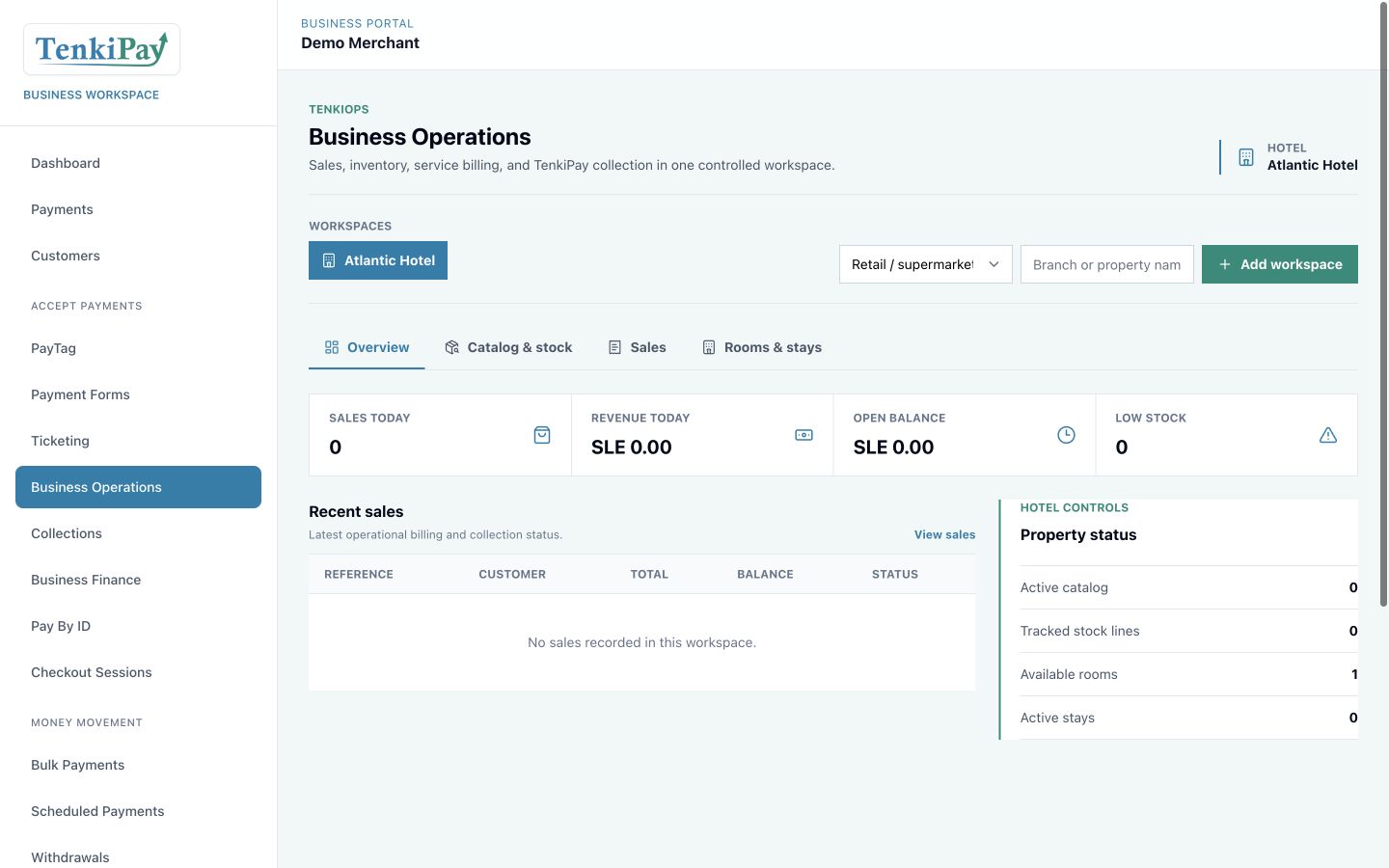Image resolution: width=1389 pixels, height=868 pixels.
Task: Open Business Finance in the sidebar
Action: pos(138,580)
